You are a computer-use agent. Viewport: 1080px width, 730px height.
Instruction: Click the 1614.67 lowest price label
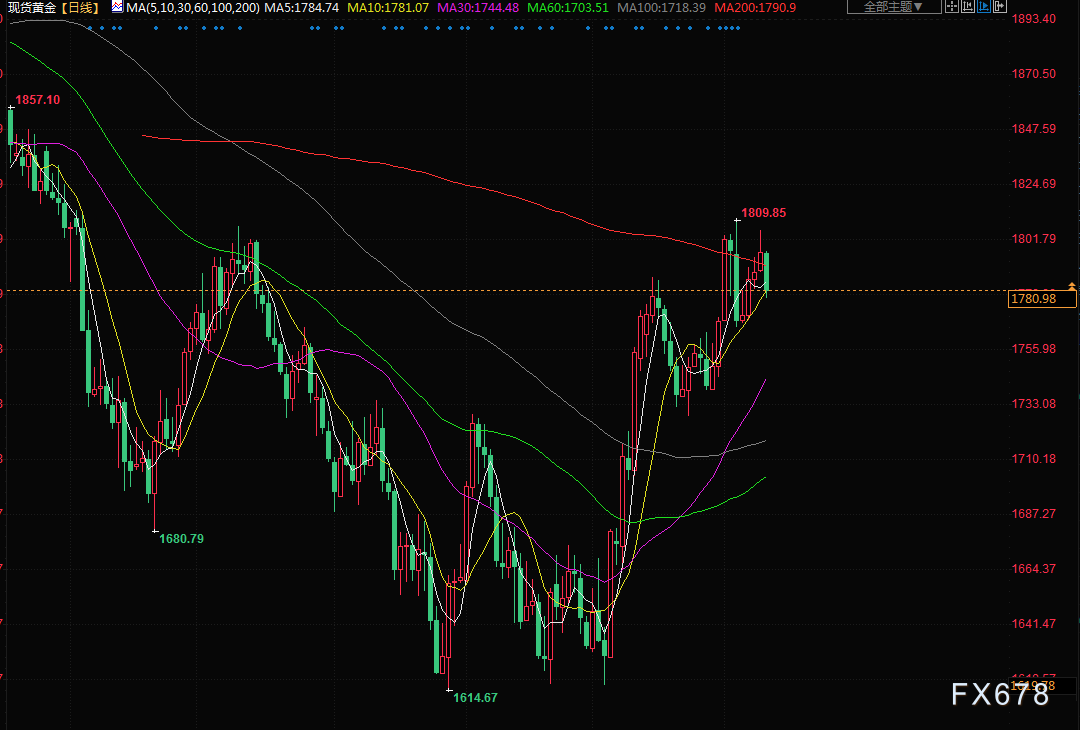click(475, 698)
